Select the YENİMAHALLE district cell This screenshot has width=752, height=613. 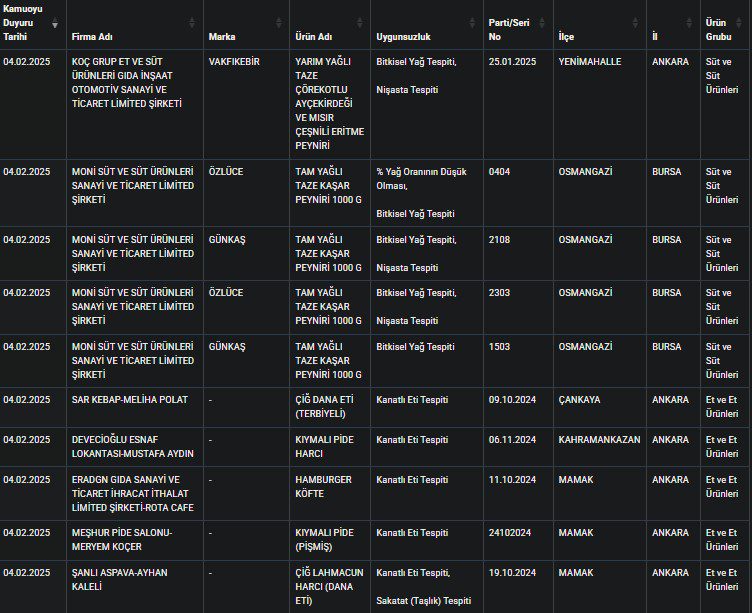coord(589,62)
